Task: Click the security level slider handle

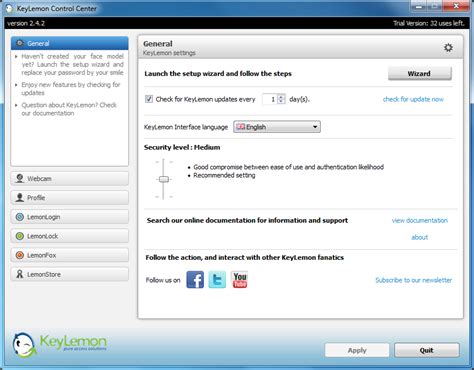Action: click(164, 179)
